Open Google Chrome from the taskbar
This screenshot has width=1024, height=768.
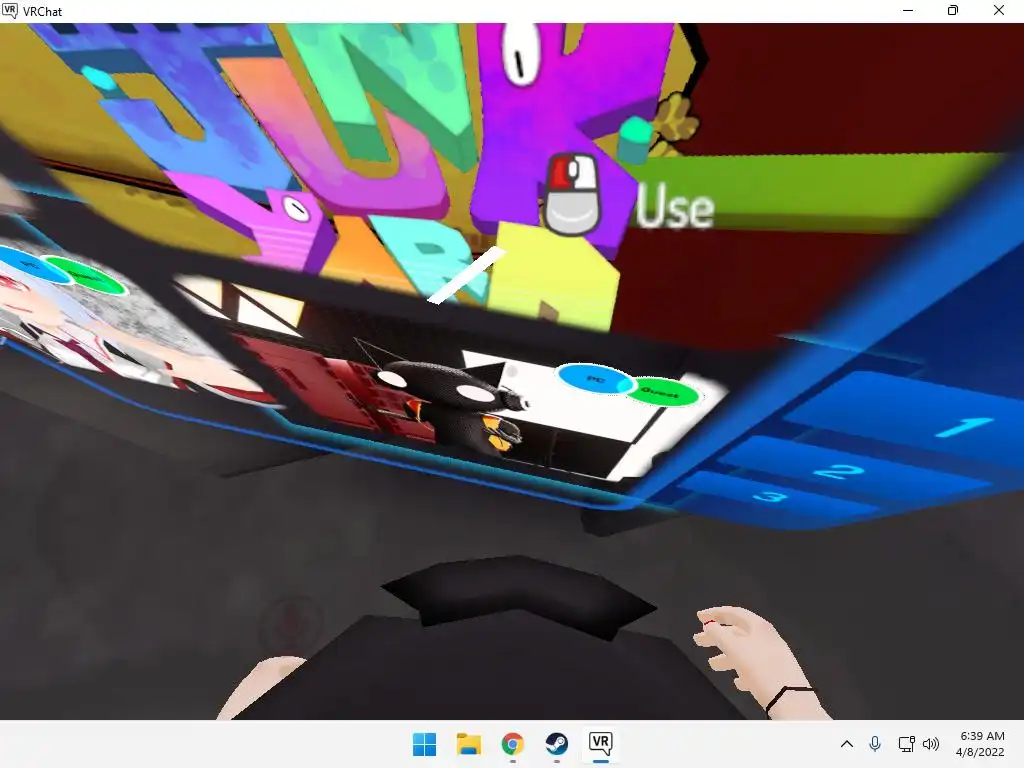[513, 744]
